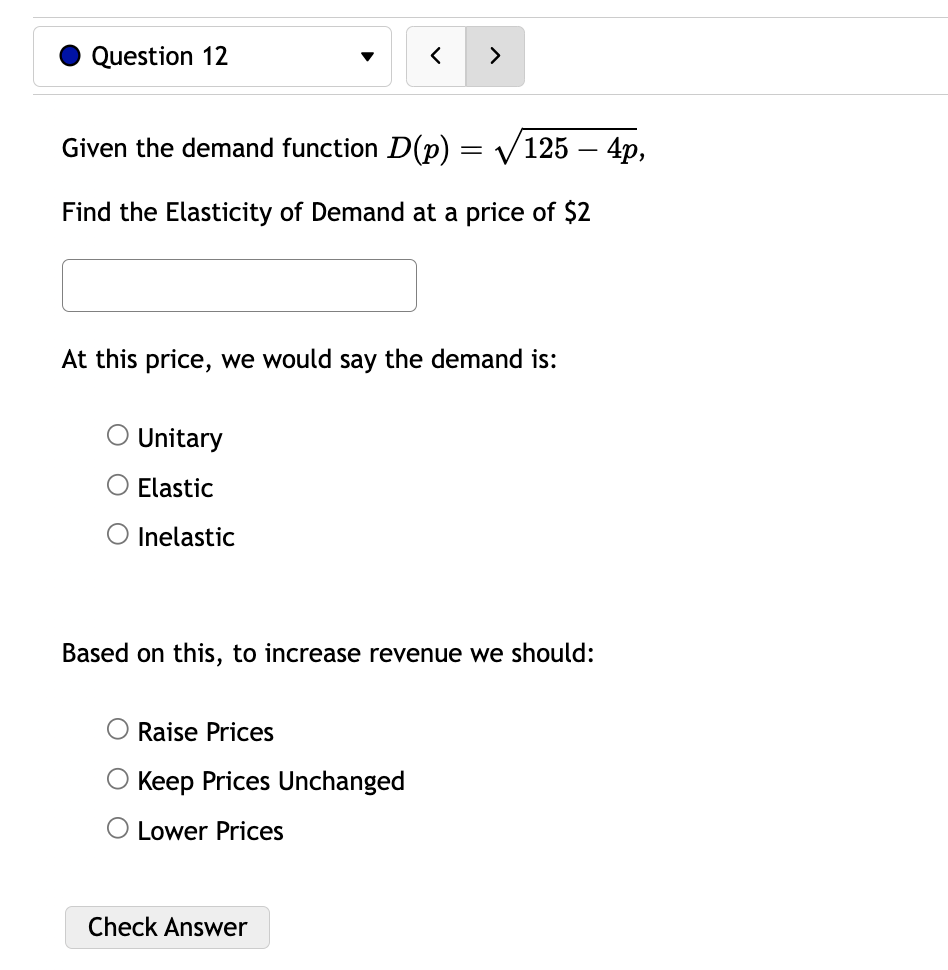
Task: Click the Question 12 label
Action: tap(160, 56)
